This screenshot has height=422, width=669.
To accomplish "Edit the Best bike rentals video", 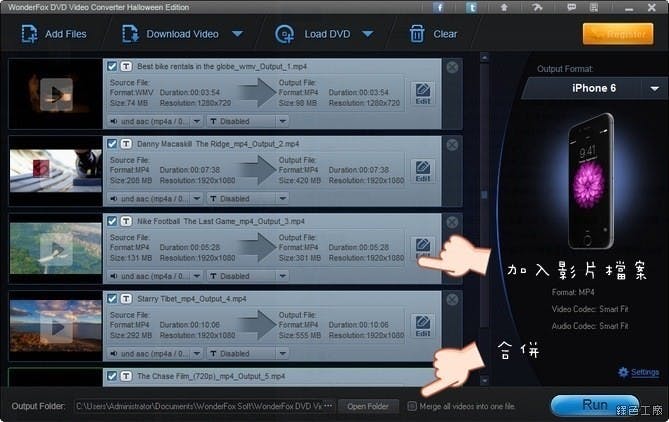I will [x=423, y=93].
